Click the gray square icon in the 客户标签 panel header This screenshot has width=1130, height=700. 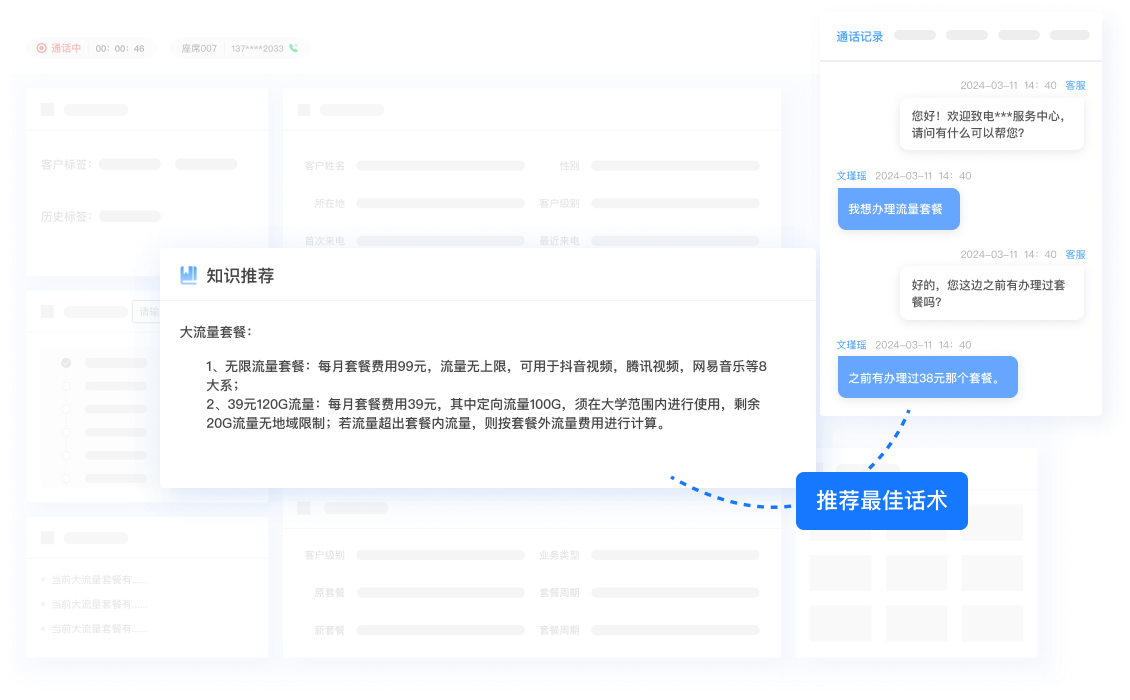[47, 110]
